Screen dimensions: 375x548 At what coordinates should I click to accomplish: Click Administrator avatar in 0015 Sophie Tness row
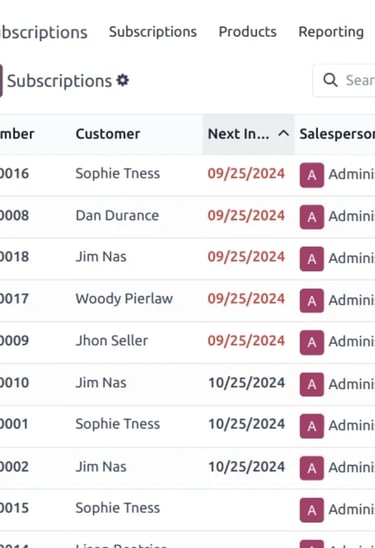coord(312,510)
